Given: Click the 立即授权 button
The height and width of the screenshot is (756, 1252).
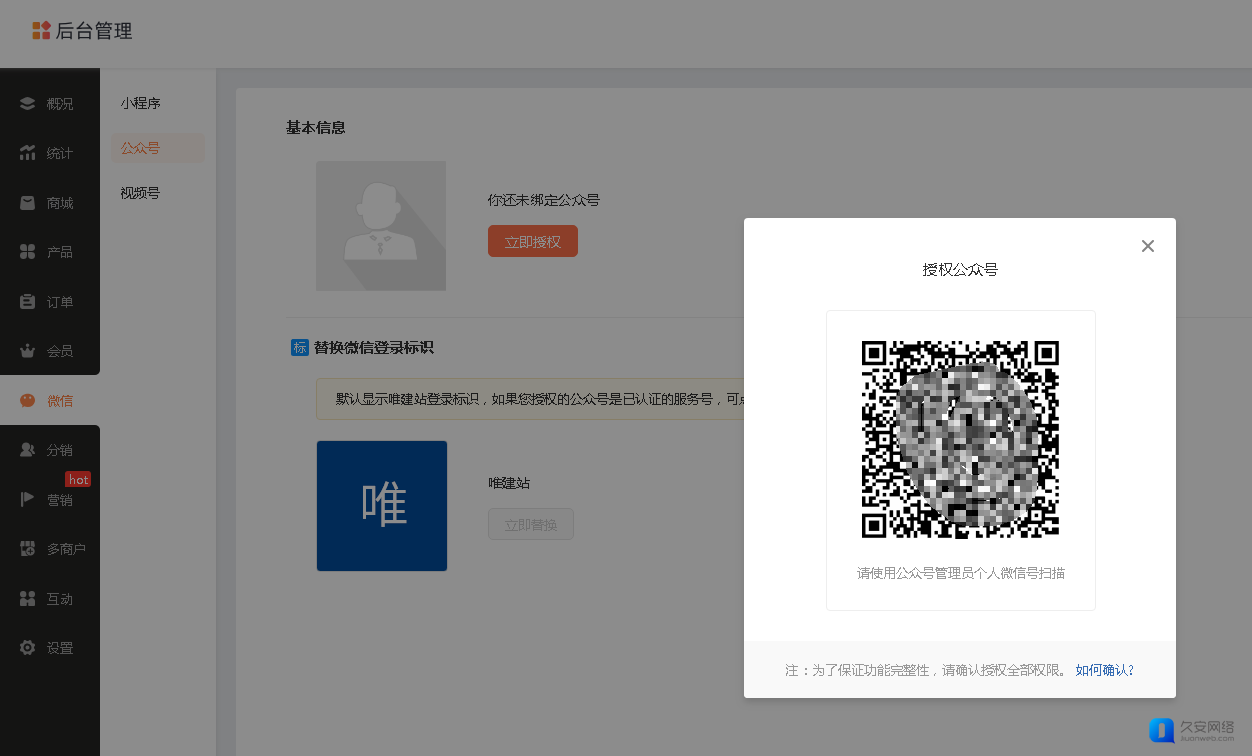Looking at the screenshot, I should [x=533, y=242].
